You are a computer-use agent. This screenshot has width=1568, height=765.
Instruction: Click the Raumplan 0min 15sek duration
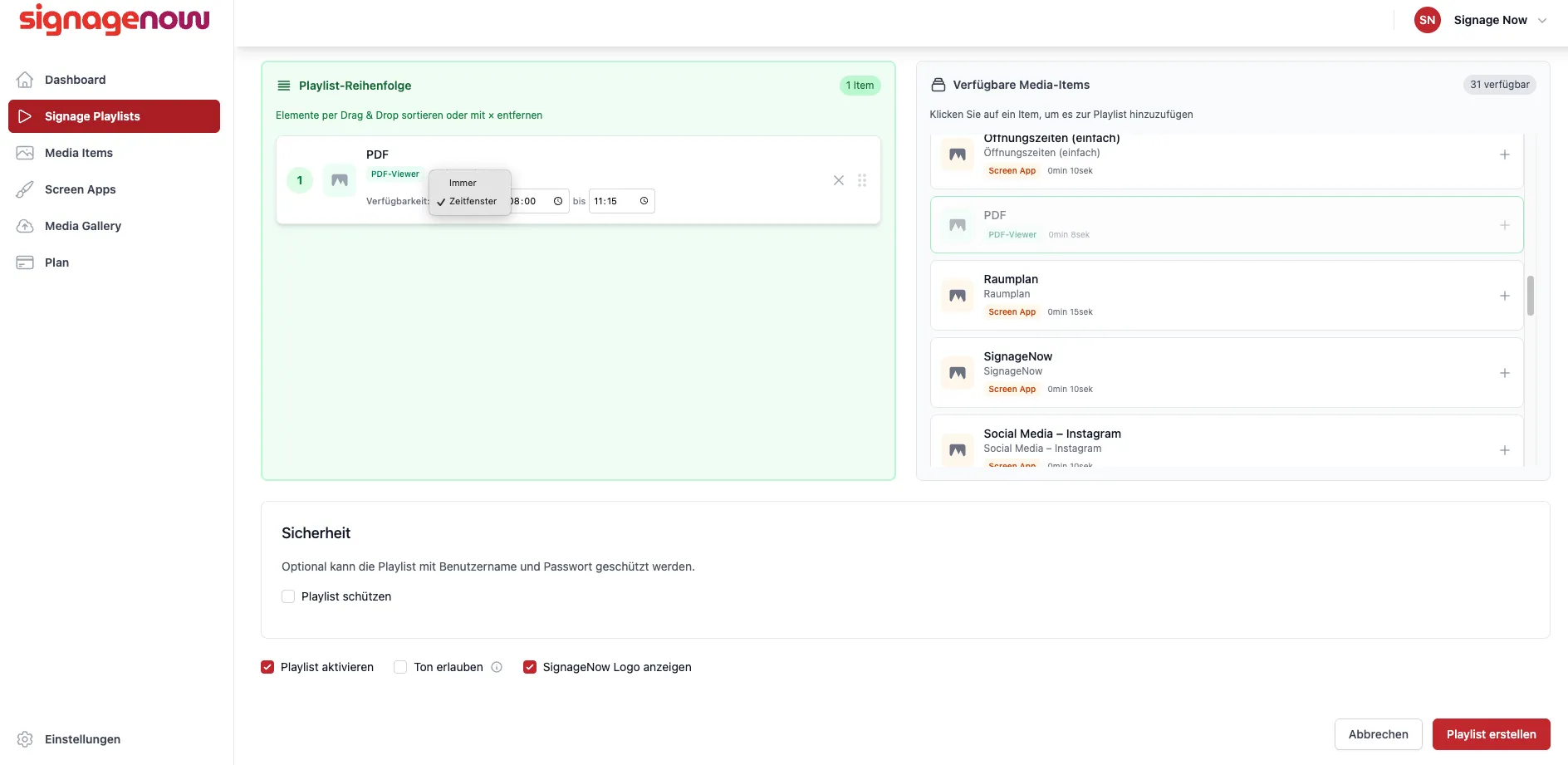[x=1070, y=312]
